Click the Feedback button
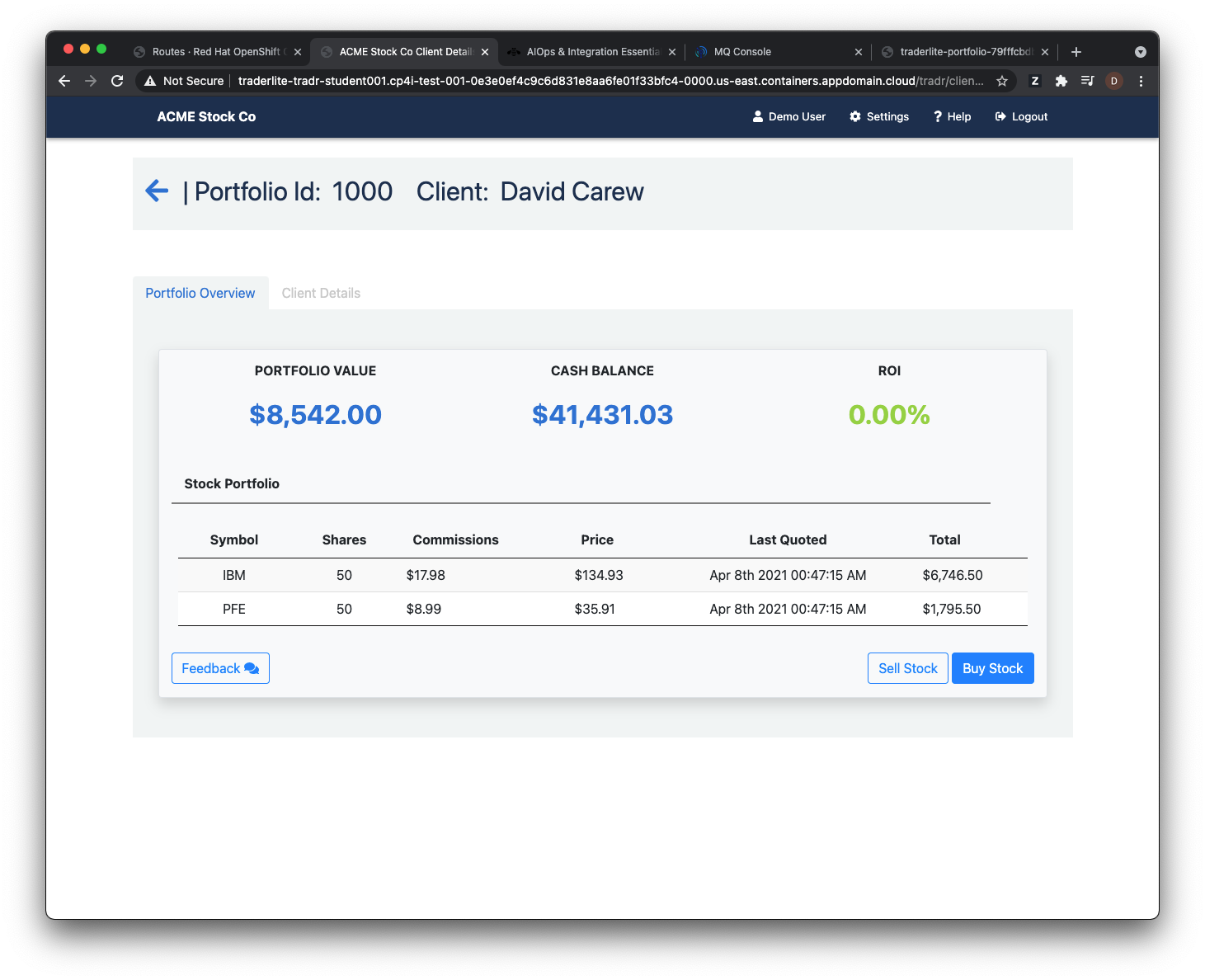 (220, 668)
